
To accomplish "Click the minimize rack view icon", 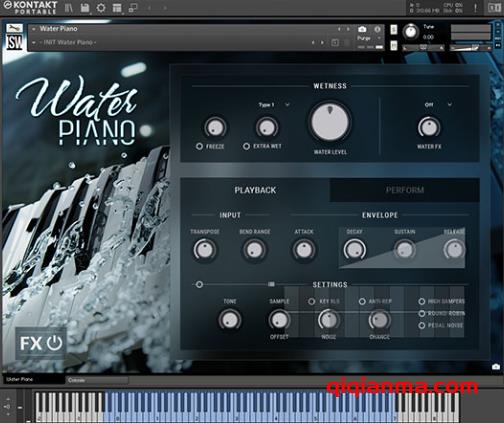I will [133, 8].
